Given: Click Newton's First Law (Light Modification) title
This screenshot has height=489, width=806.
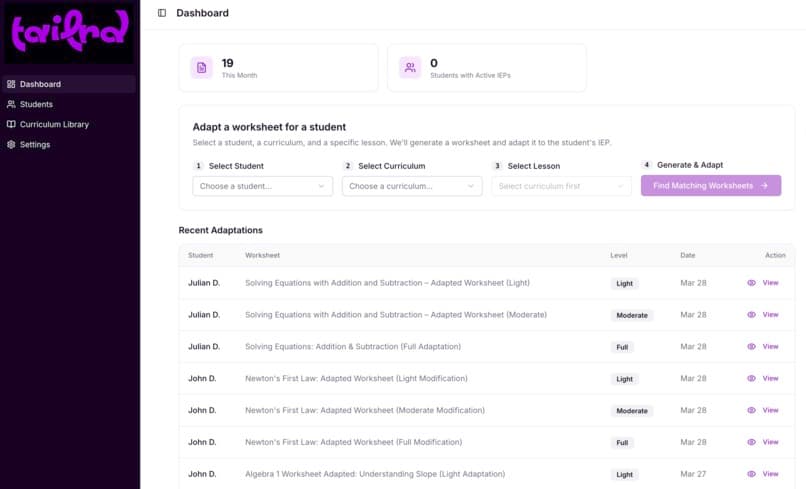Looking at the screenshot, I should pyautogui.click(x=356, y=378).
